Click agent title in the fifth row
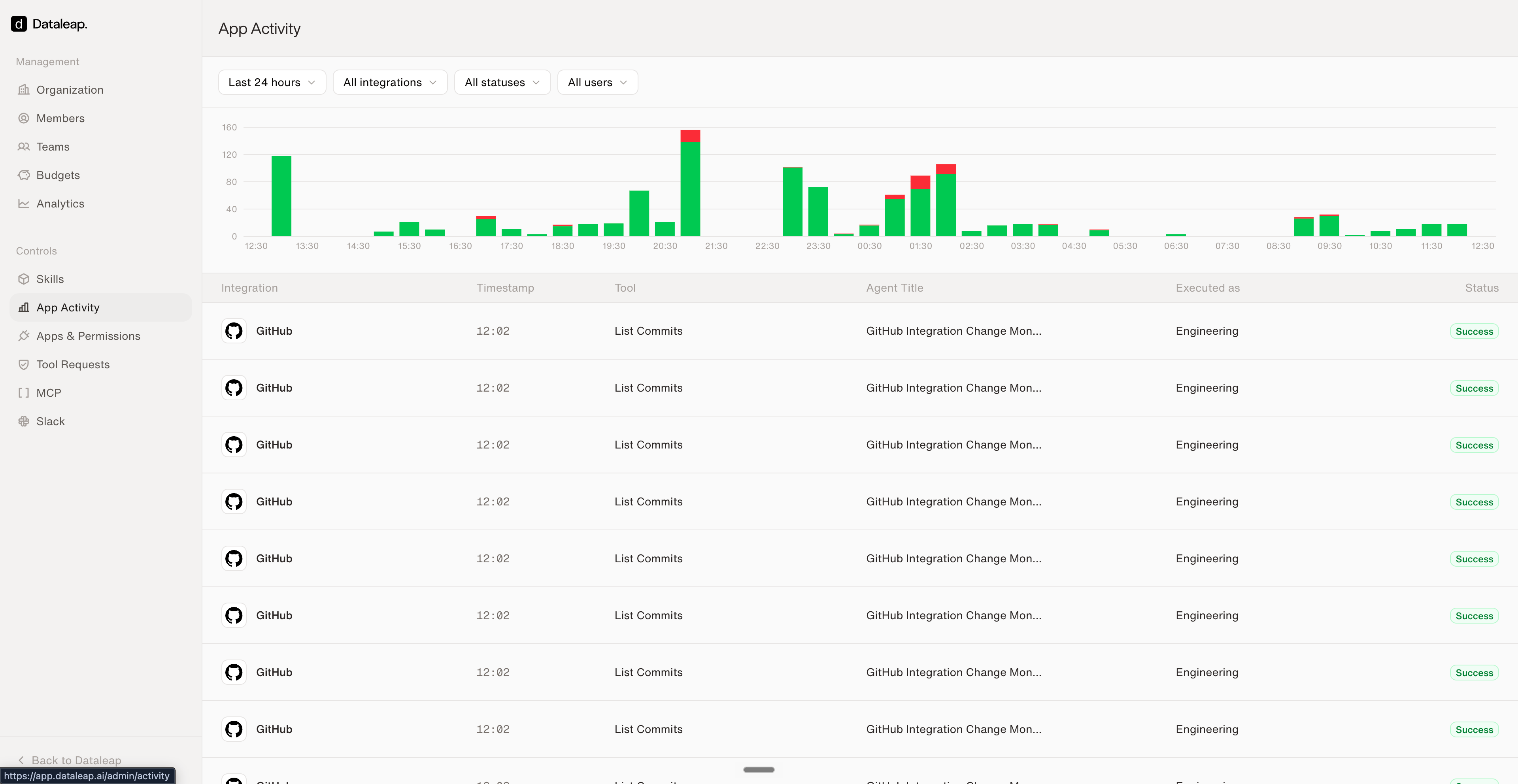The image size is (1518, 784). (x=953, y=558)
